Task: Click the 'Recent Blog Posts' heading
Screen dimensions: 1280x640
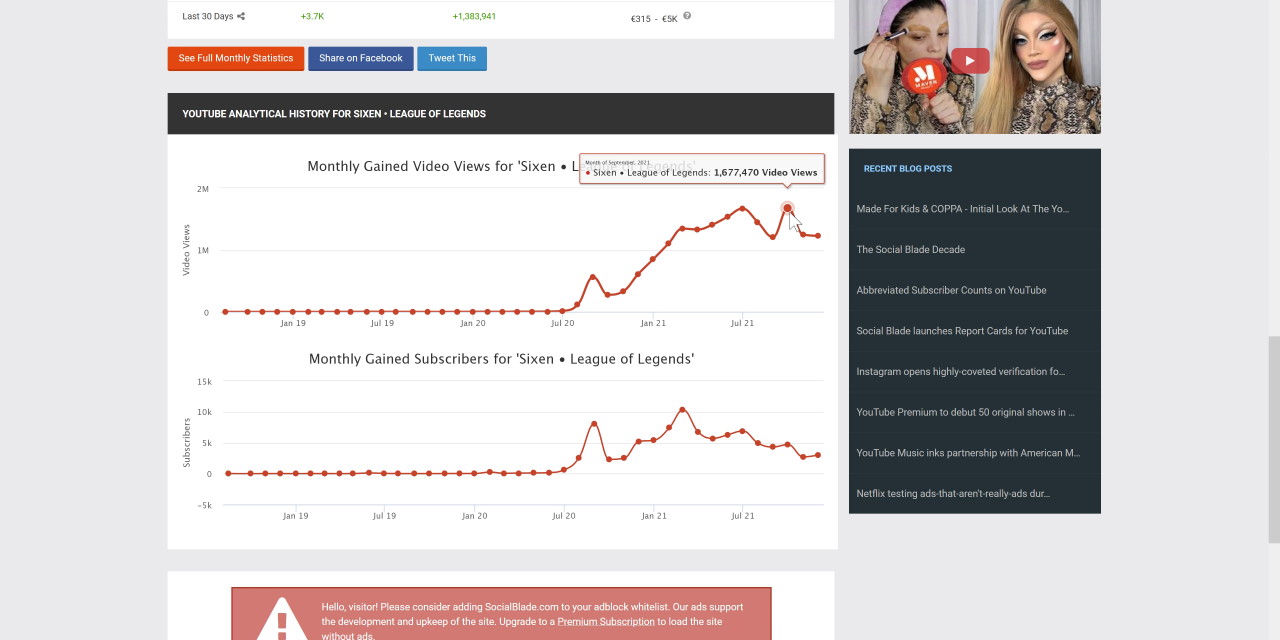Action: click(908, 168)
